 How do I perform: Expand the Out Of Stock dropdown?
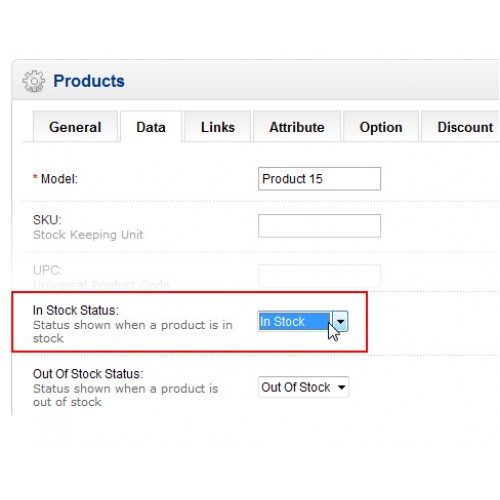pos(303,387)
